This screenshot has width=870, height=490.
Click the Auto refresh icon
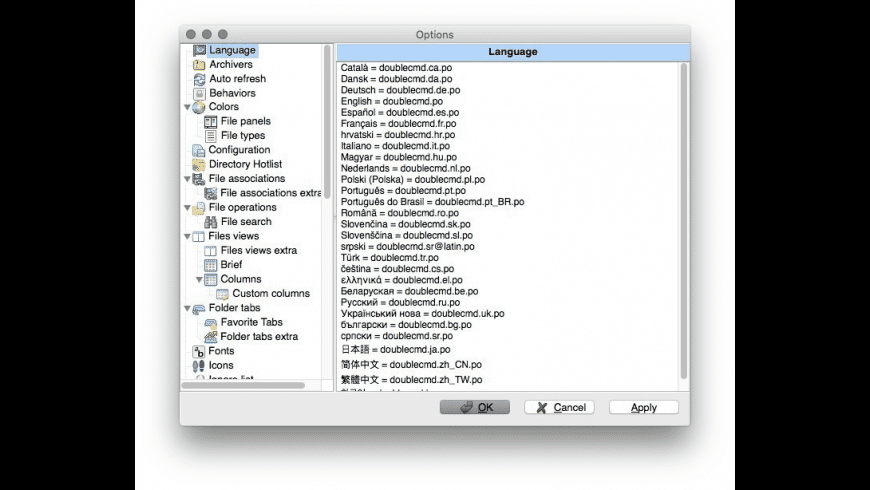pos(199,79)
